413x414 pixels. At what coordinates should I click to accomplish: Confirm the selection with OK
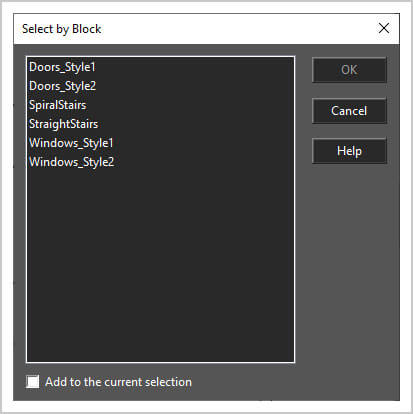349,70
